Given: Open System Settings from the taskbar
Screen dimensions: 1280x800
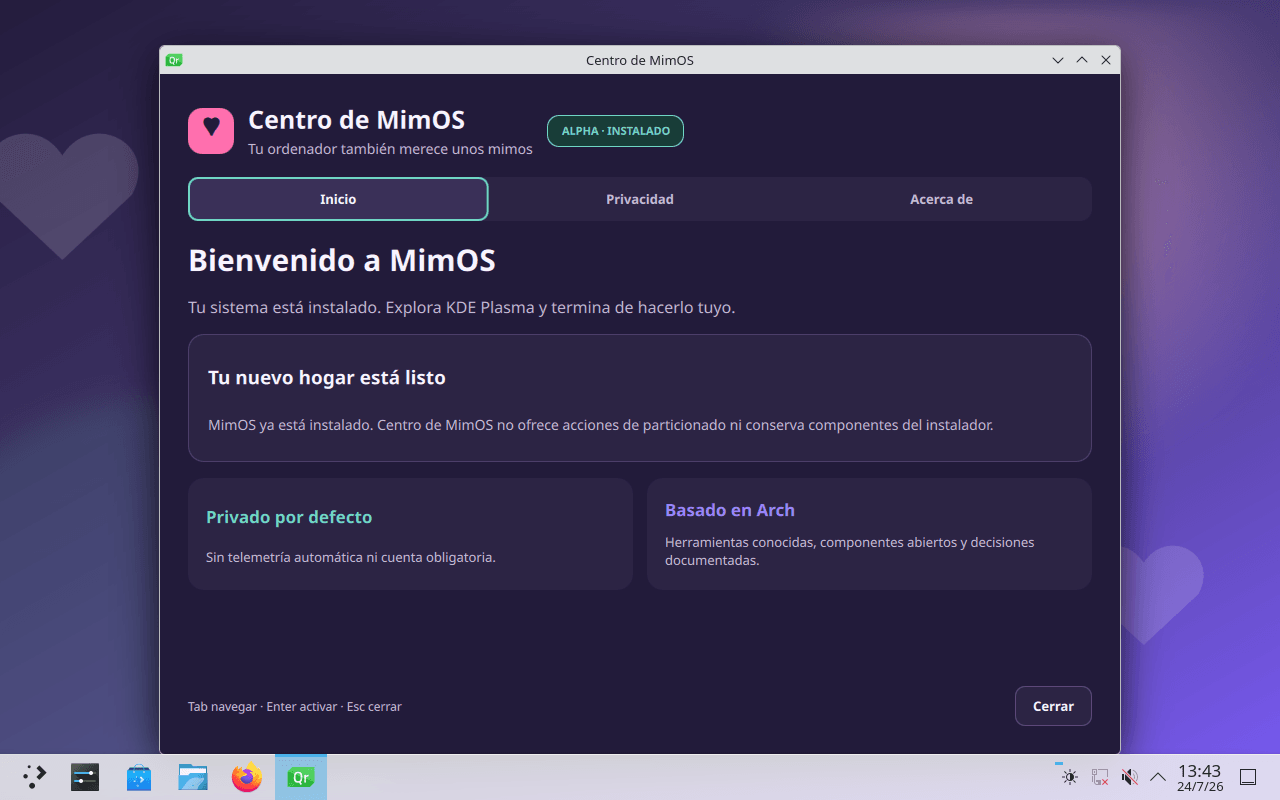Looking at the screenshot, I should 85,777.
